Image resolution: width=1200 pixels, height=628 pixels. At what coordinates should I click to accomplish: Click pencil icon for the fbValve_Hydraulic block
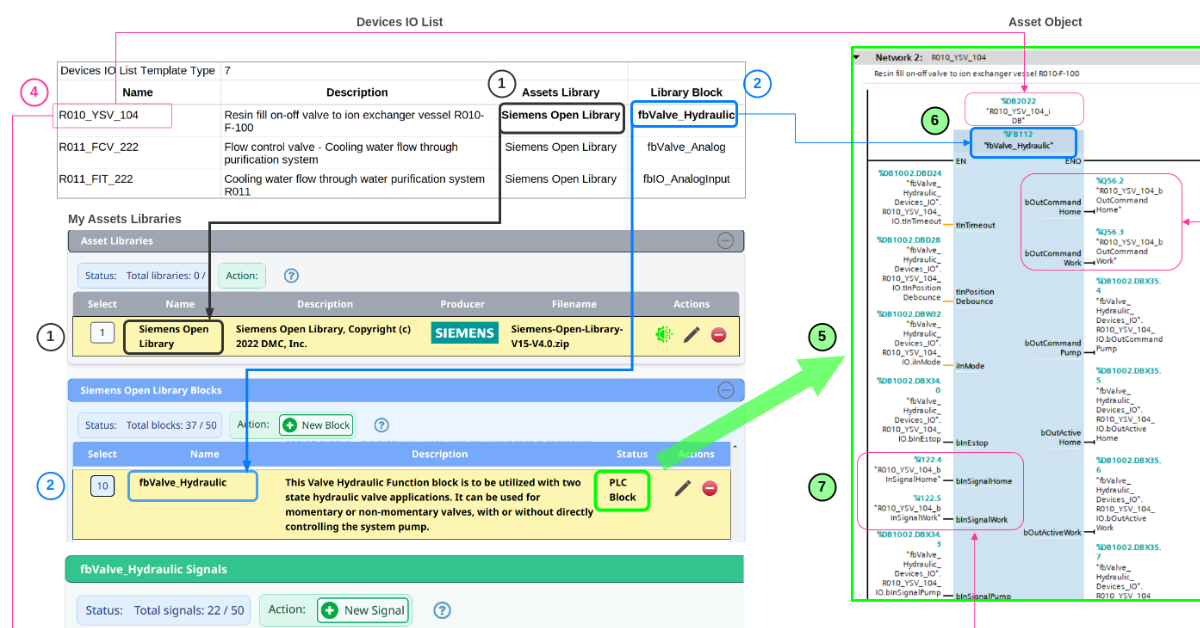pyautogui.click(x=683, y=488)
